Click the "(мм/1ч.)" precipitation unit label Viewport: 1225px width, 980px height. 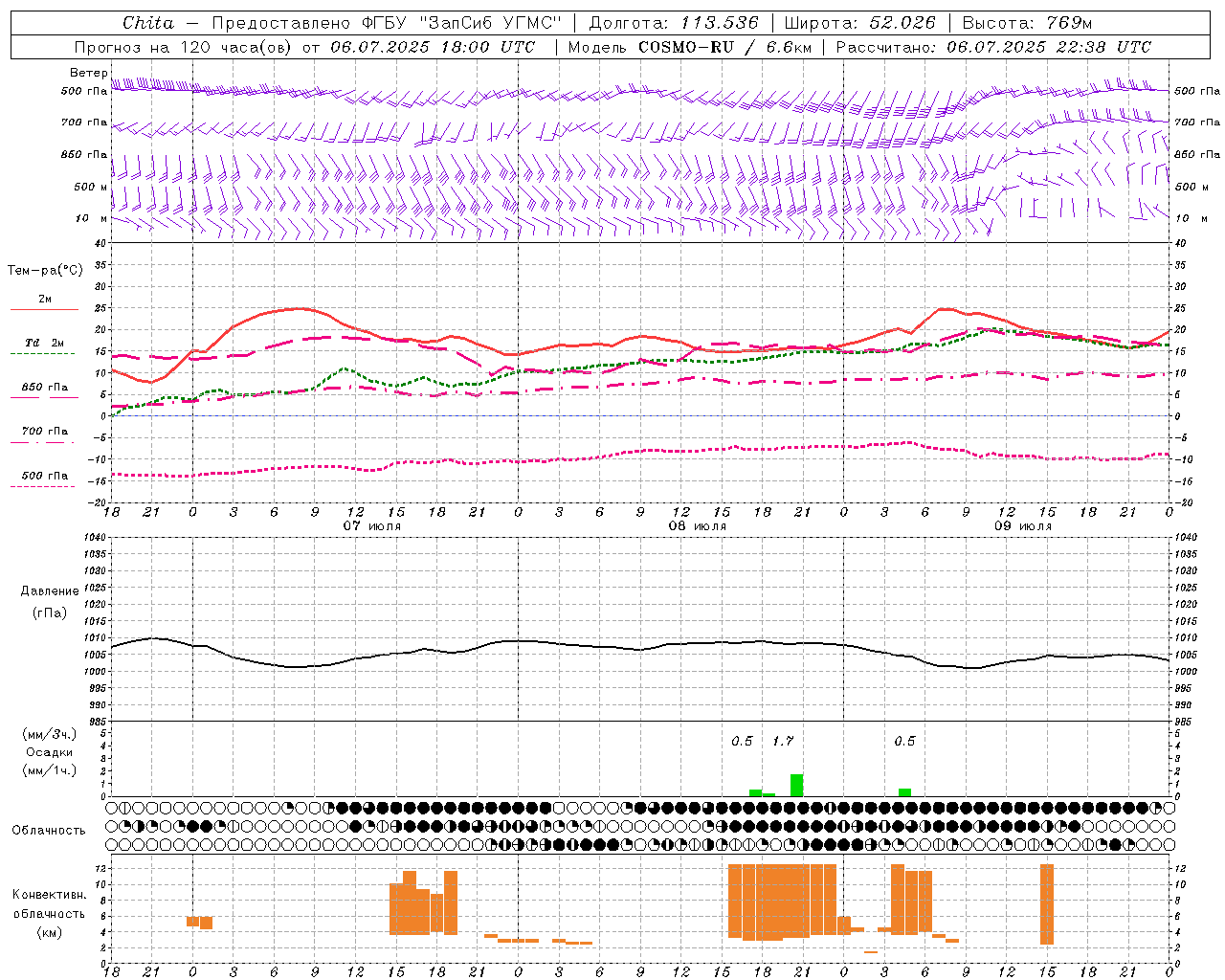50,770
